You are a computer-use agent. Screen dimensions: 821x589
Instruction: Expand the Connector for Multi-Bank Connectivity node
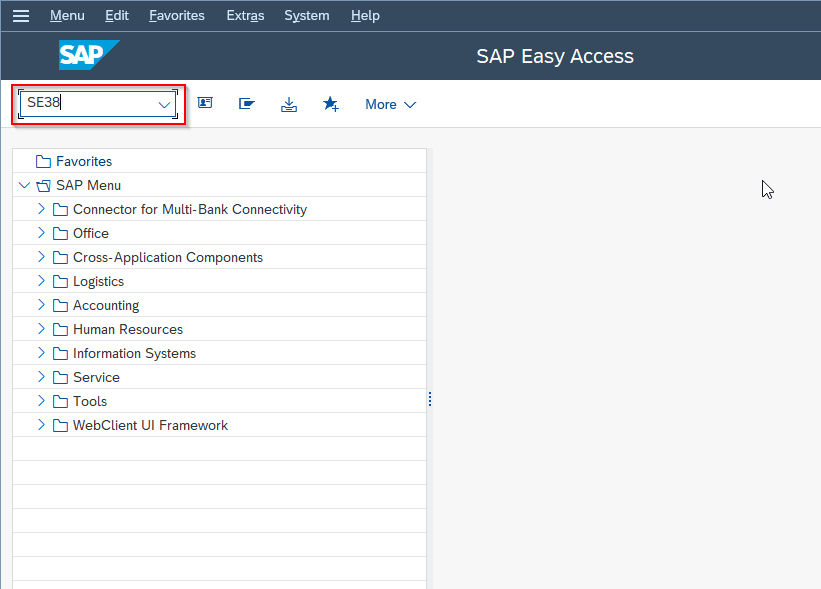[41, 209]
